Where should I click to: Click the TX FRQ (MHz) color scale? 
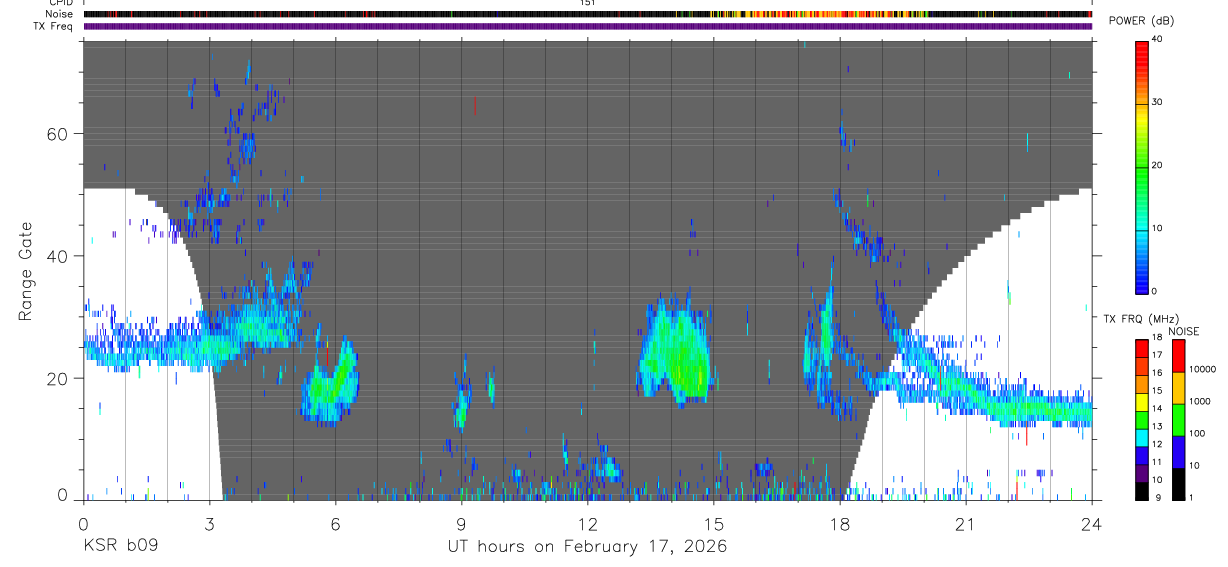tap(1141, 419)
